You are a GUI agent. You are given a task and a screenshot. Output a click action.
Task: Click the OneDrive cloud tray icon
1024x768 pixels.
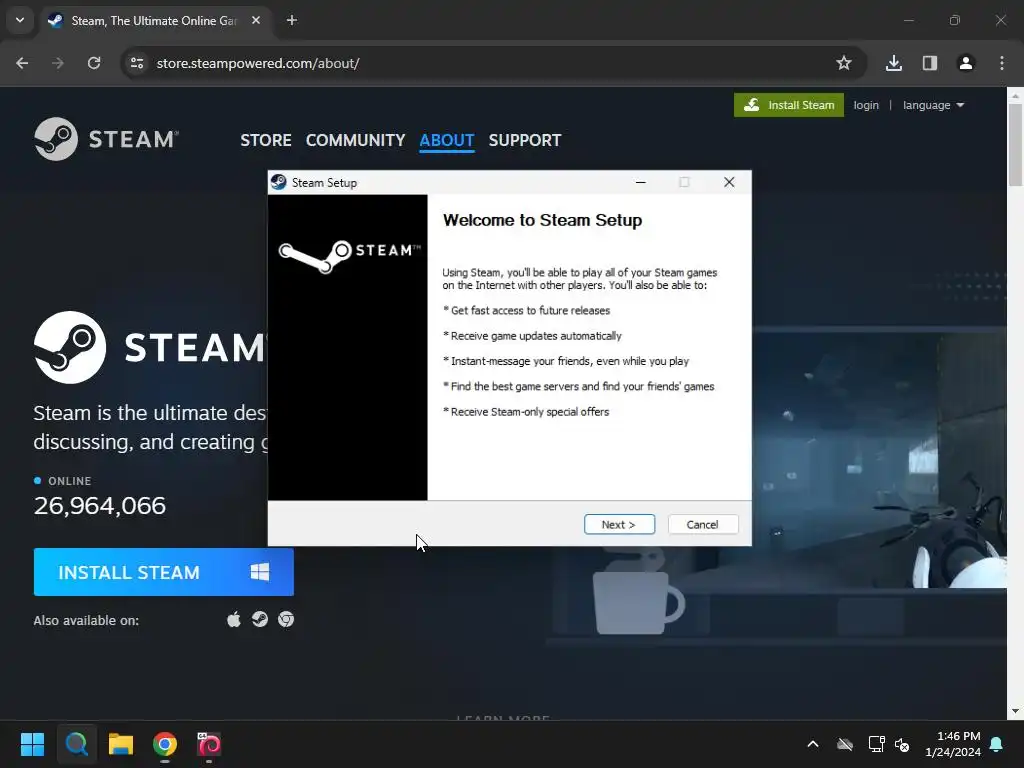tap(845, 744)
